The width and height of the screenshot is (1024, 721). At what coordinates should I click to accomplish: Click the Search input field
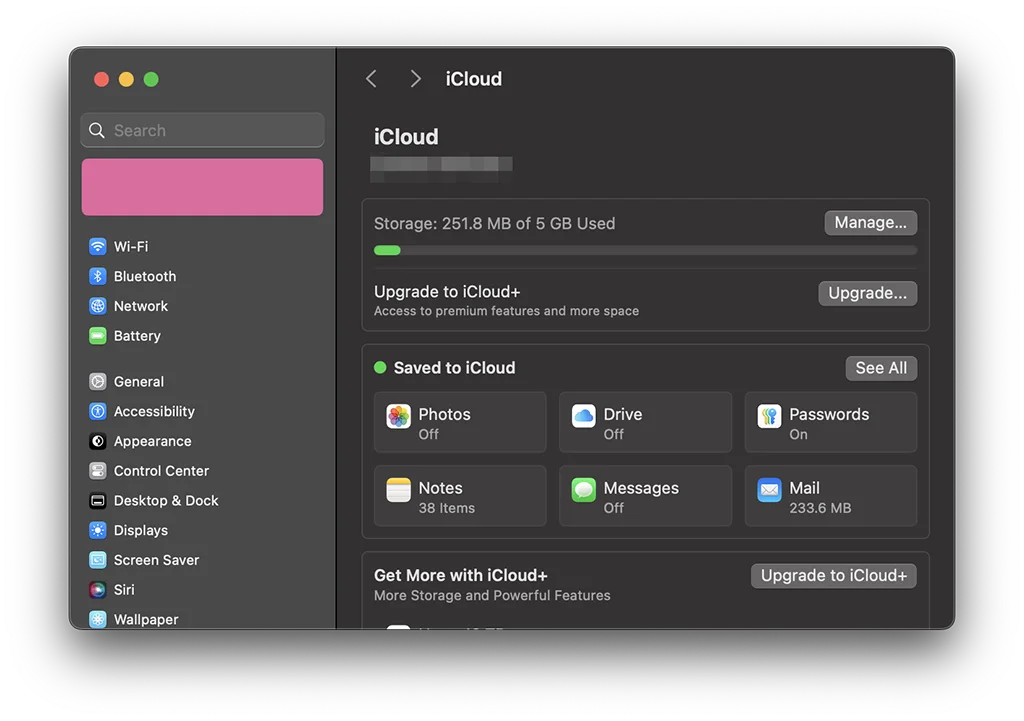tap(202, 130)
